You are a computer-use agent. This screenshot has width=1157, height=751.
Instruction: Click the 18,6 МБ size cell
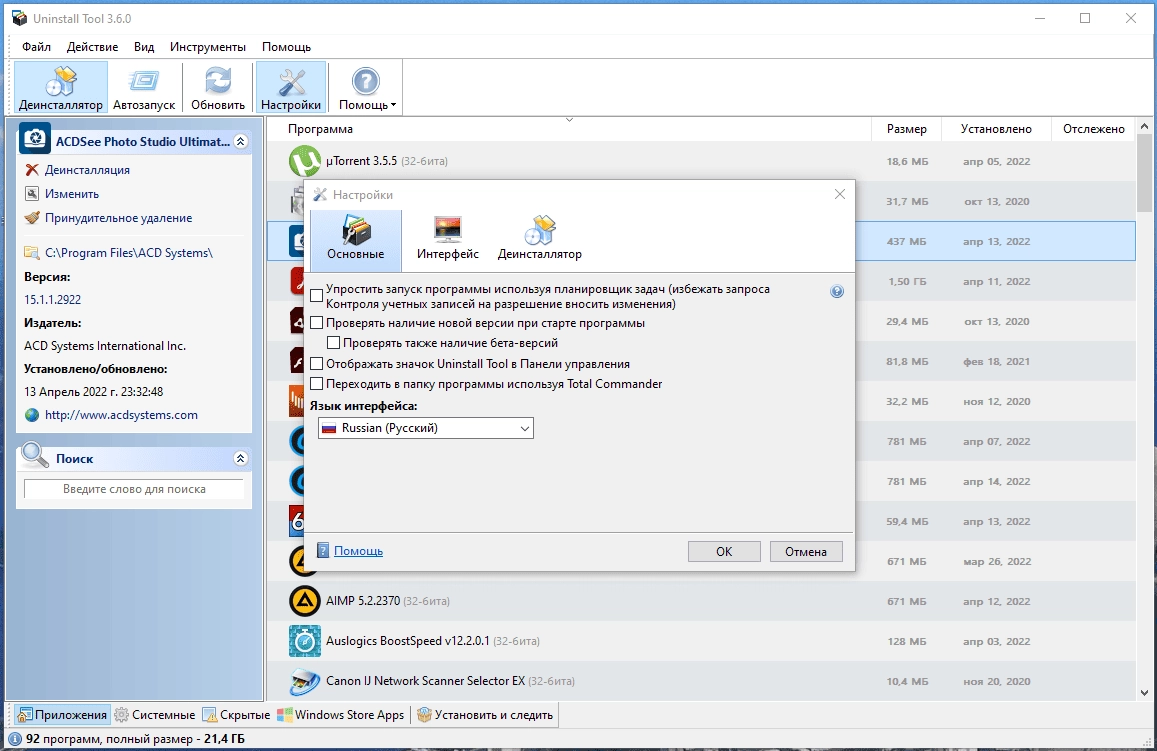pyautogui.click(x=907, y=162)
